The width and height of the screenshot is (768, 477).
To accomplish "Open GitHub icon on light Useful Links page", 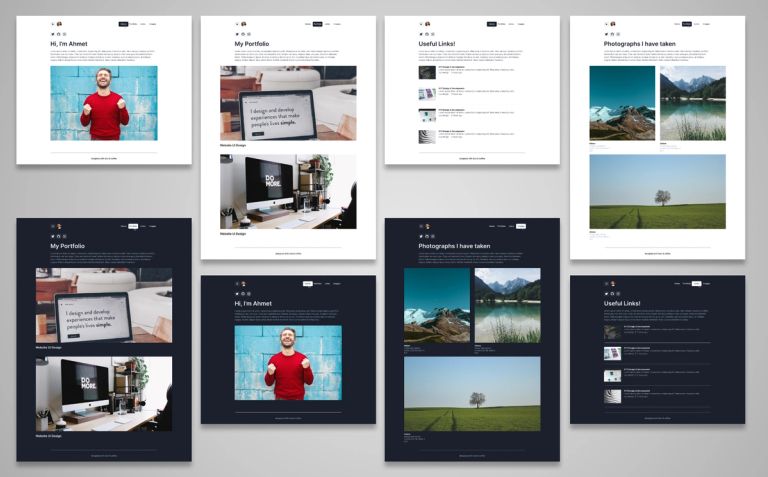I will point(427,34).
